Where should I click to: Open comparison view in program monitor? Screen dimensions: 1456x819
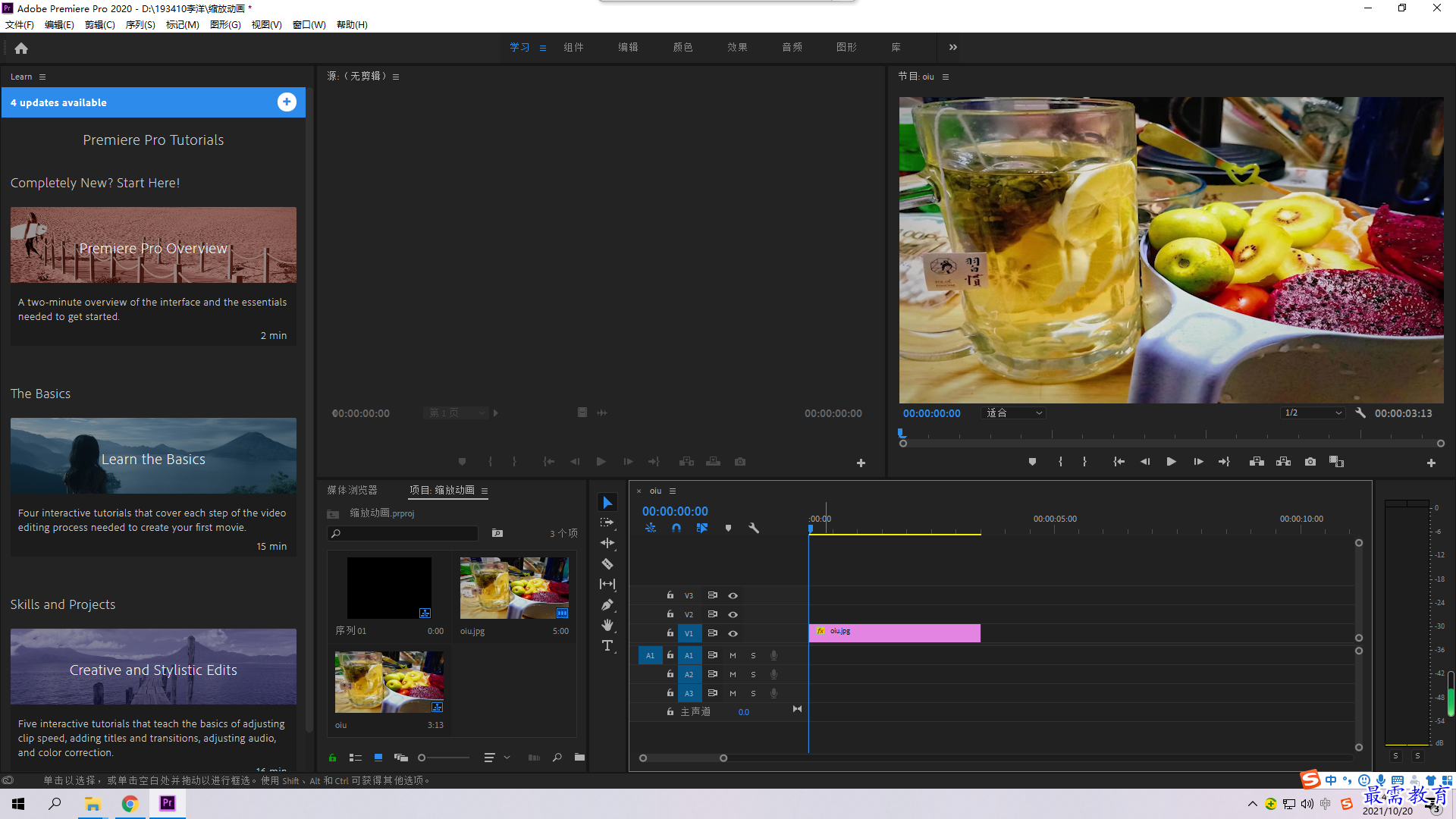(x=1336, y=462)
